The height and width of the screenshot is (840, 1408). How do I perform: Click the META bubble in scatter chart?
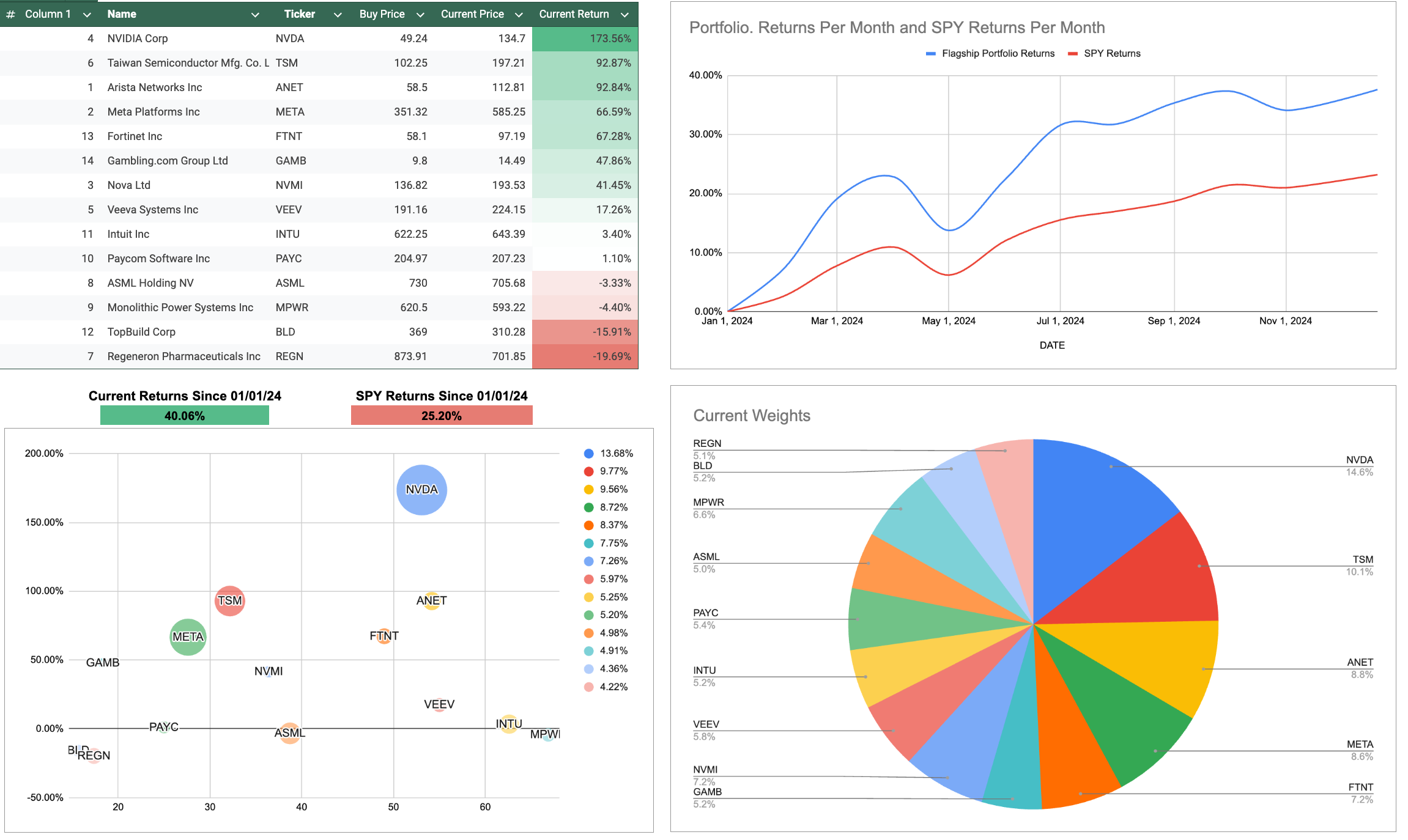point(188,637)
